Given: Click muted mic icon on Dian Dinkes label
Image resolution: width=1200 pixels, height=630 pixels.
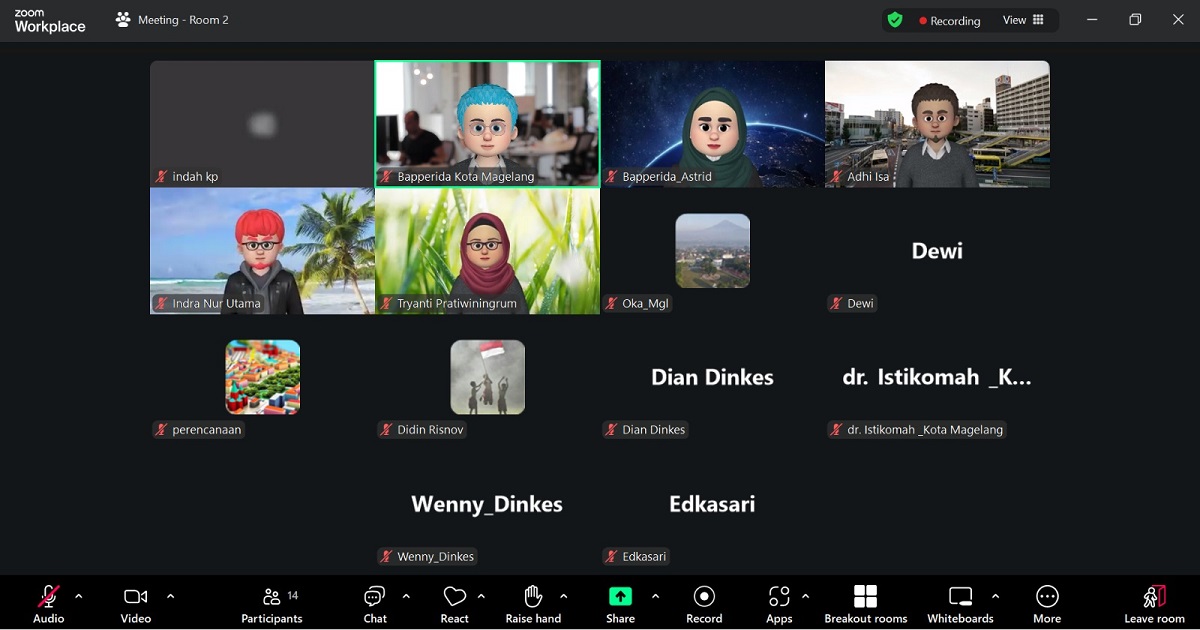Looking at the screenshot, I should click(x=611, y=430).
